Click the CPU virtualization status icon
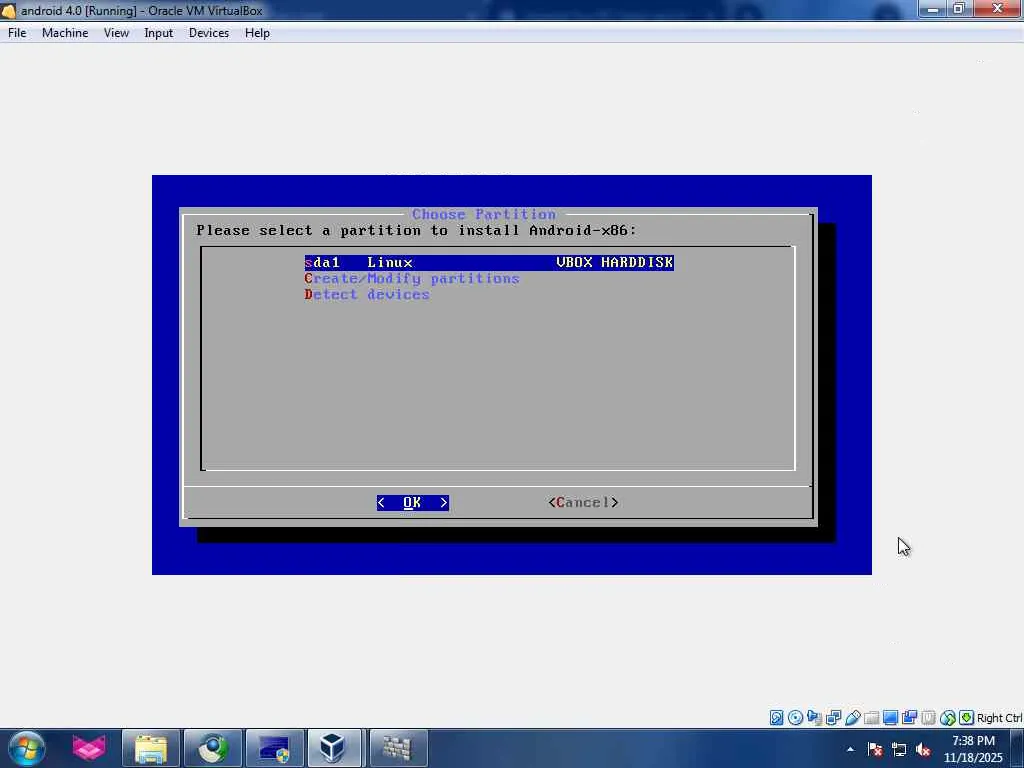1024x768 pixels. point(928,718)
